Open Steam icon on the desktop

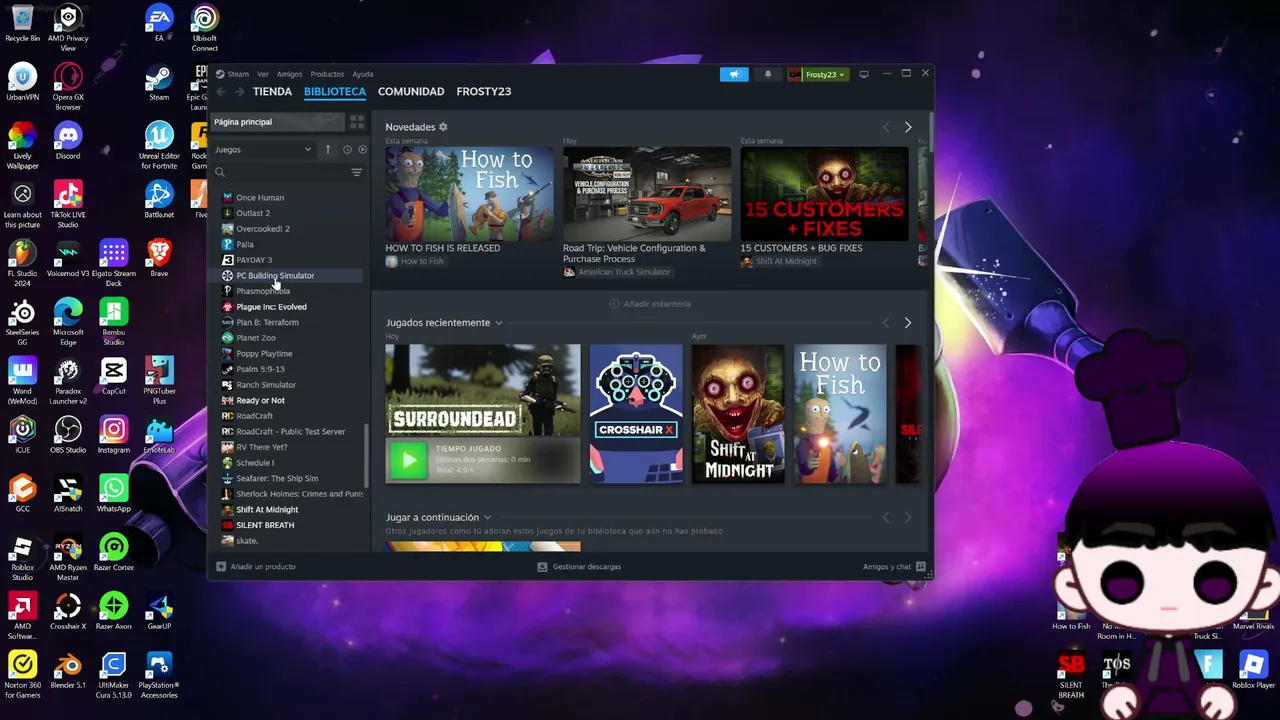pyautogui.click(x=159, y=83)
